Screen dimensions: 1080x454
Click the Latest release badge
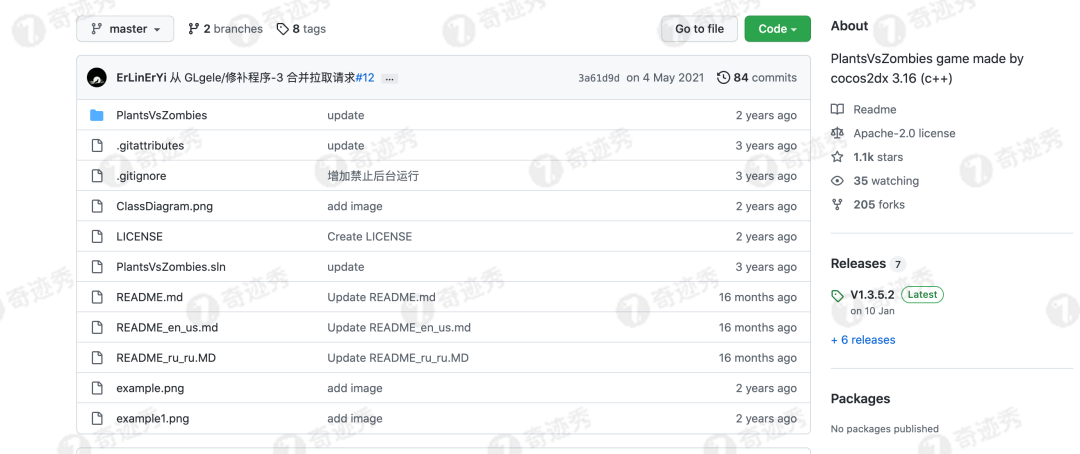point(922,294)
